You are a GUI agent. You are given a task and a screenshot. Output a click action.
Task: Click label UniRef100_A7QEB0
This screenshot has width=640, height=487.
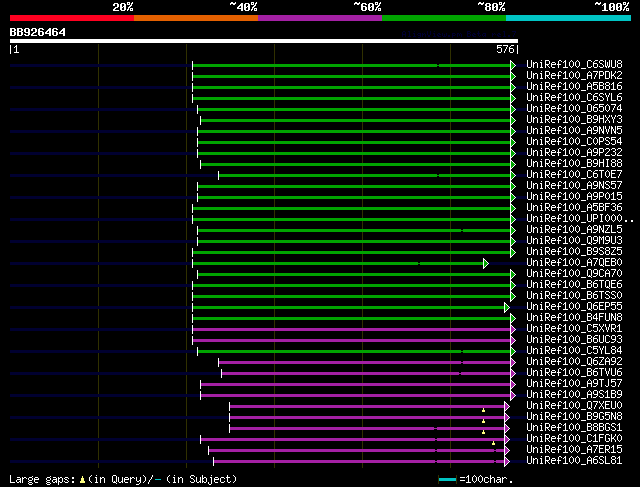[574, 262]
